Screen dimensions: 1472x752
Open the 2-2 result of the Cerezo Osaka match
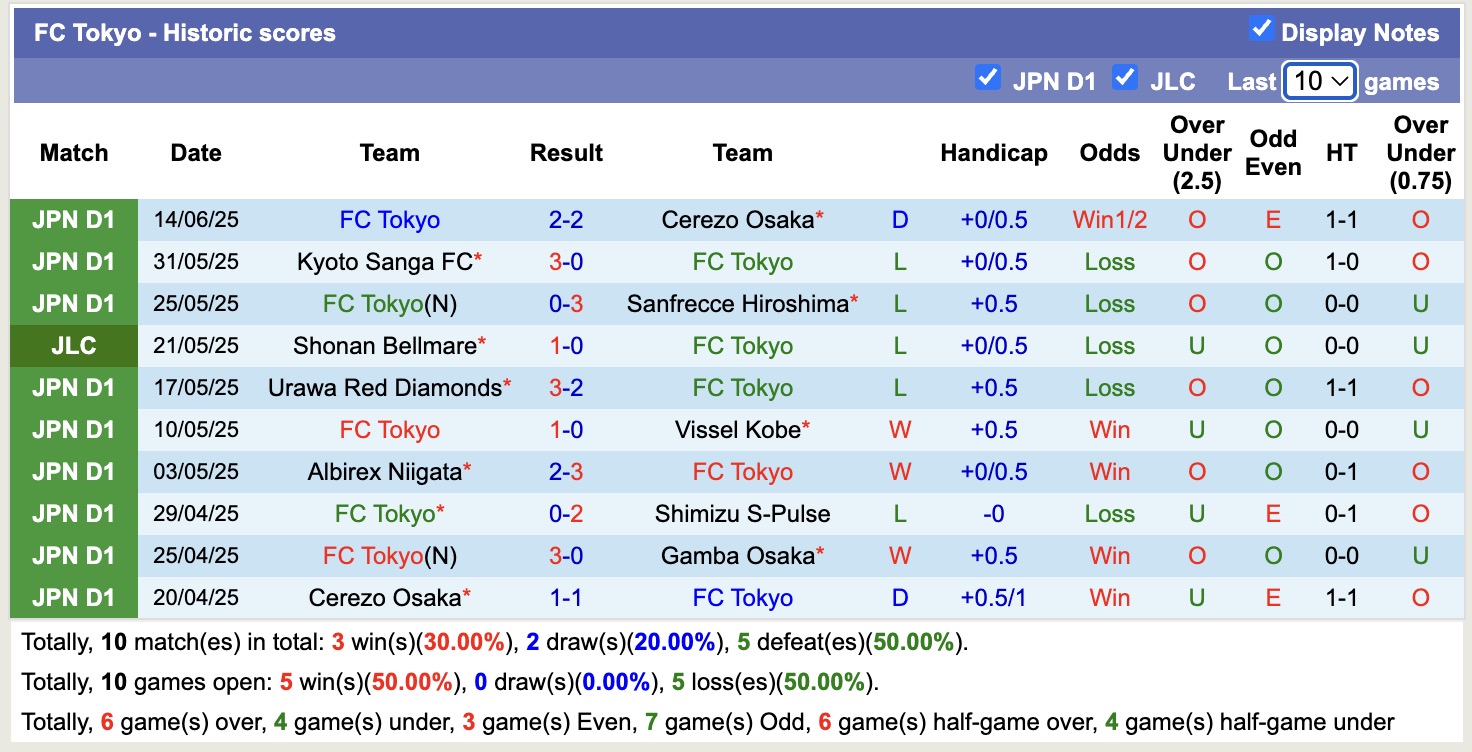click(566, 219)
